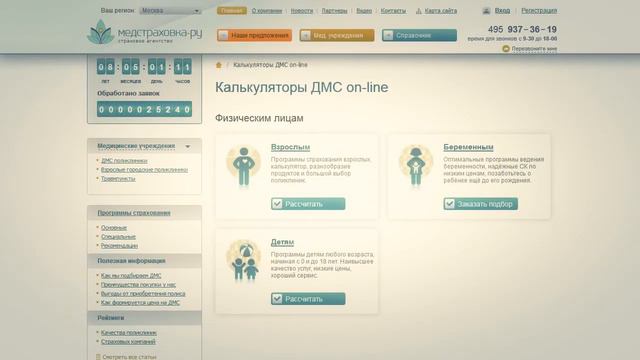The width and height of the screenshot is (640, 360).
Task: Open the О компании menu item
Action: pos(267,11)
